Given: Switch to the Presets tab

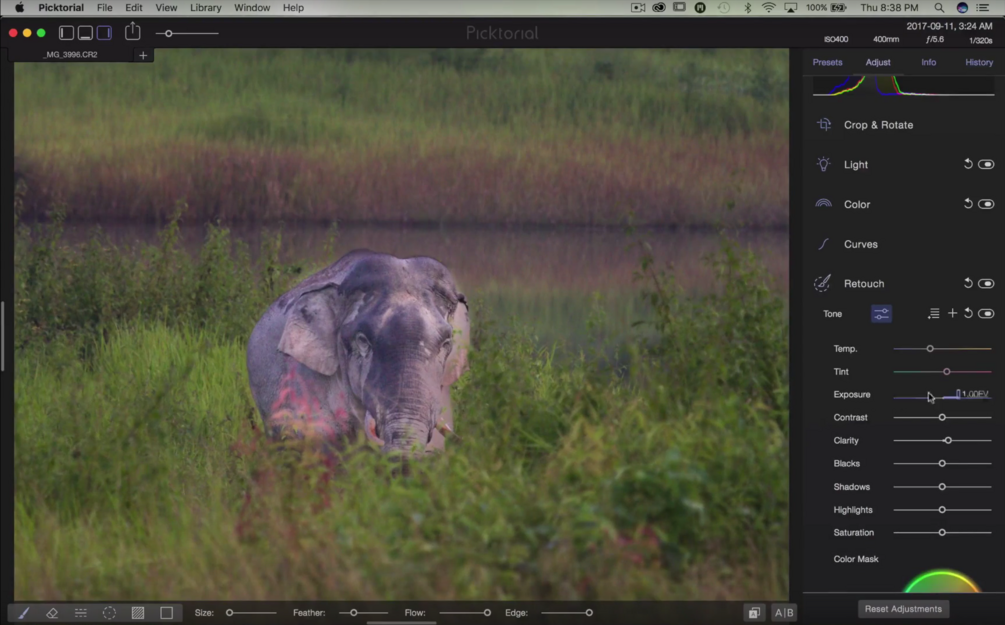Looking at the screenshot, I should click(x=827, y=62).
